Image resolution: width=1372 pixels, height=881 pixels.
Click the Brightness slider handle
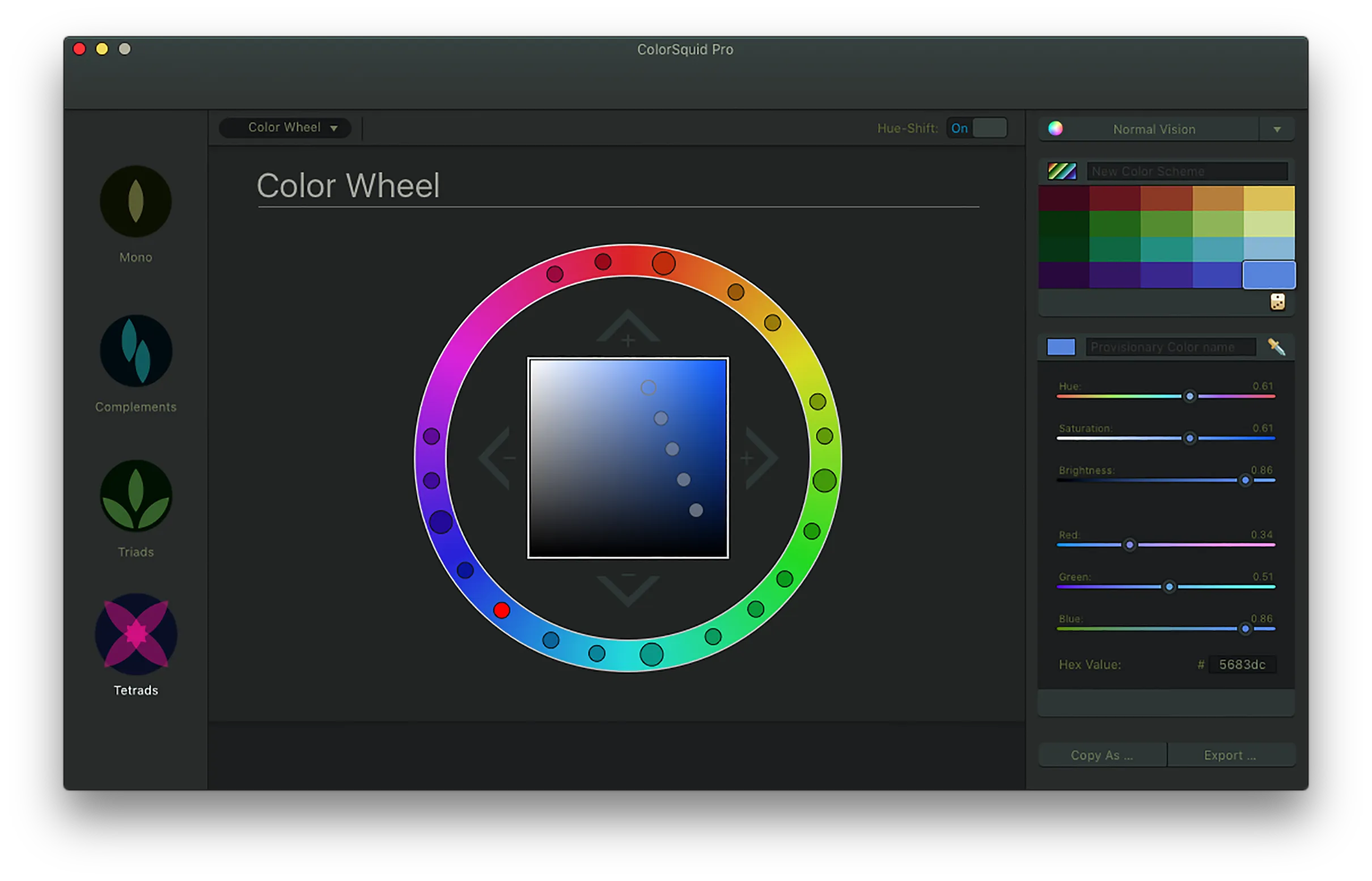point(1245,481)
